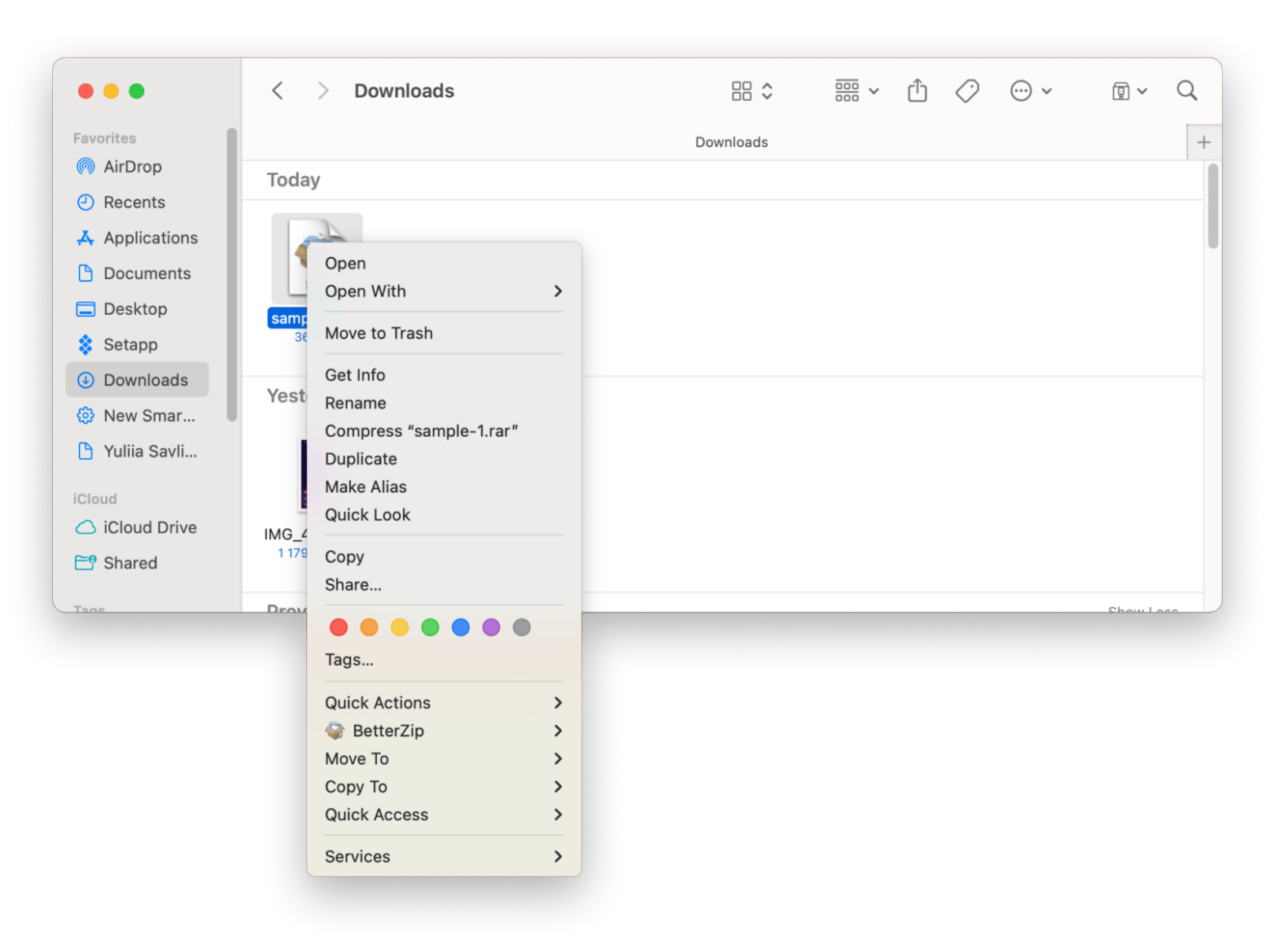The image size is (1270, 952).
Task: Add a new tab with plus button
Action: 1203,142
